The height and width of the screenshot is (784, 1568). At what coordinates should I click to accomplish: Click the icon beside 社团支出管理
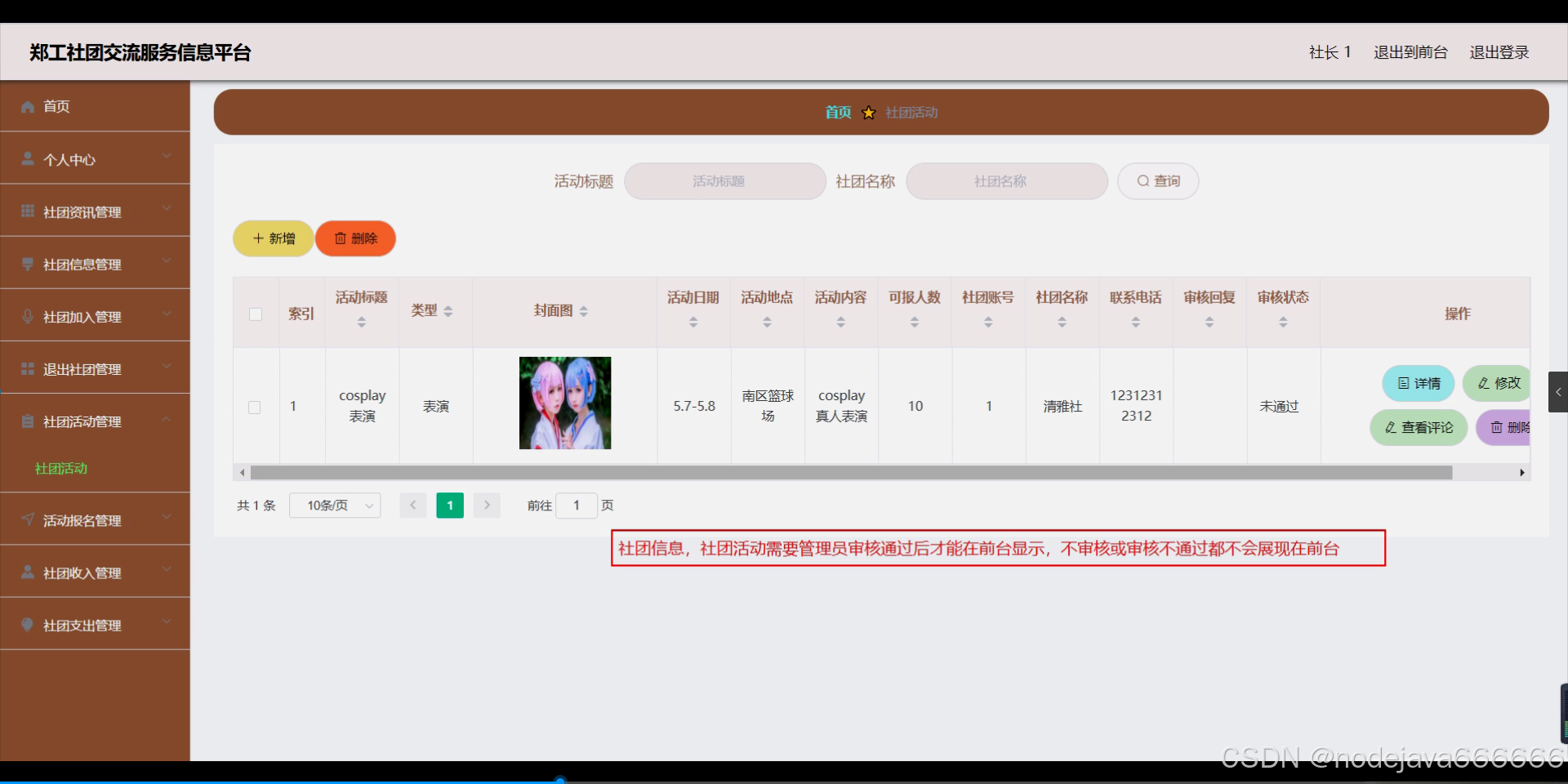click(x=28, y=625)
